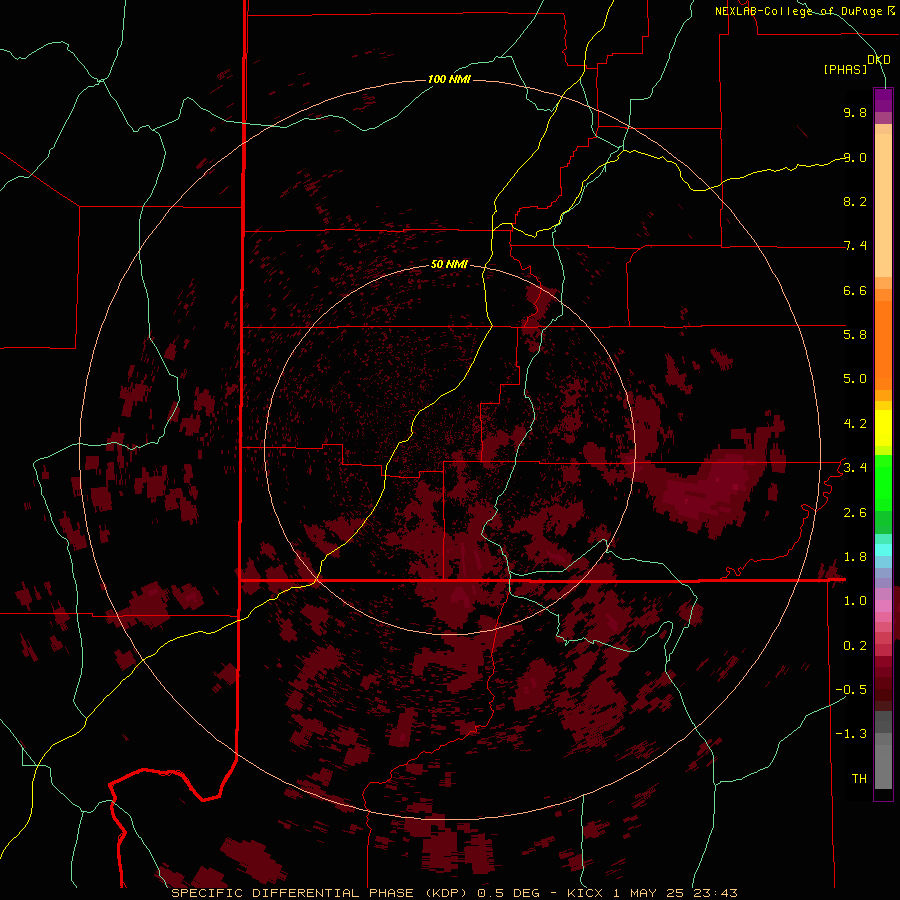
Task: Click the 5.0 value on the color scale
Action: click(x=855, y=379)
